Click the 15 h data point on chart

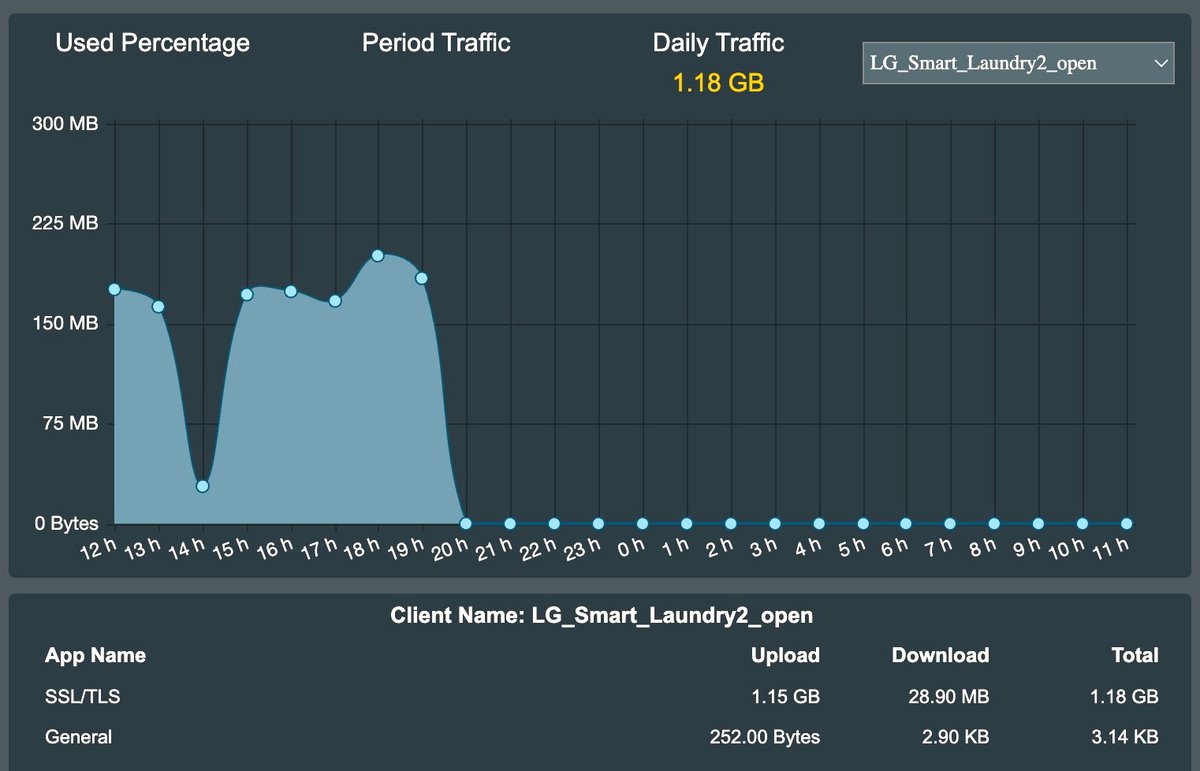(246, 294)
